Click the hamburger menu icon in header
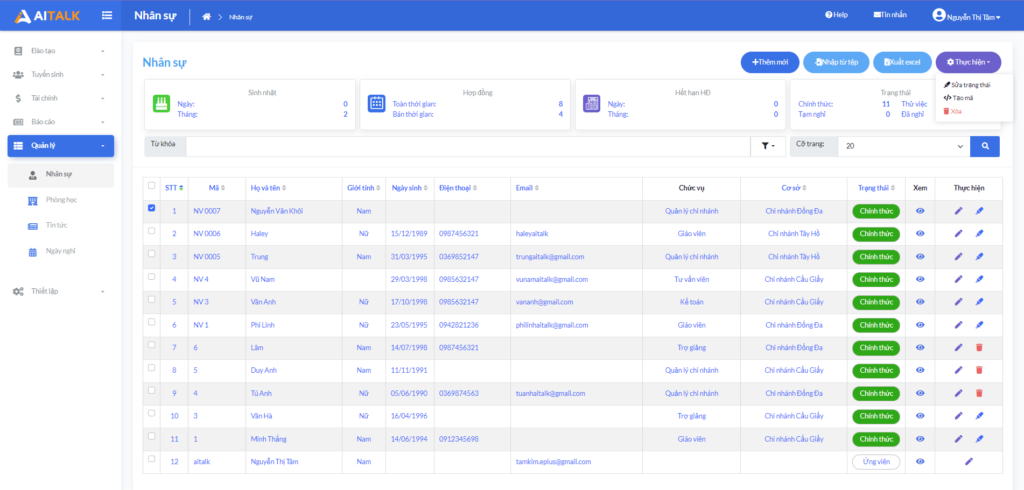 point(107,15)
